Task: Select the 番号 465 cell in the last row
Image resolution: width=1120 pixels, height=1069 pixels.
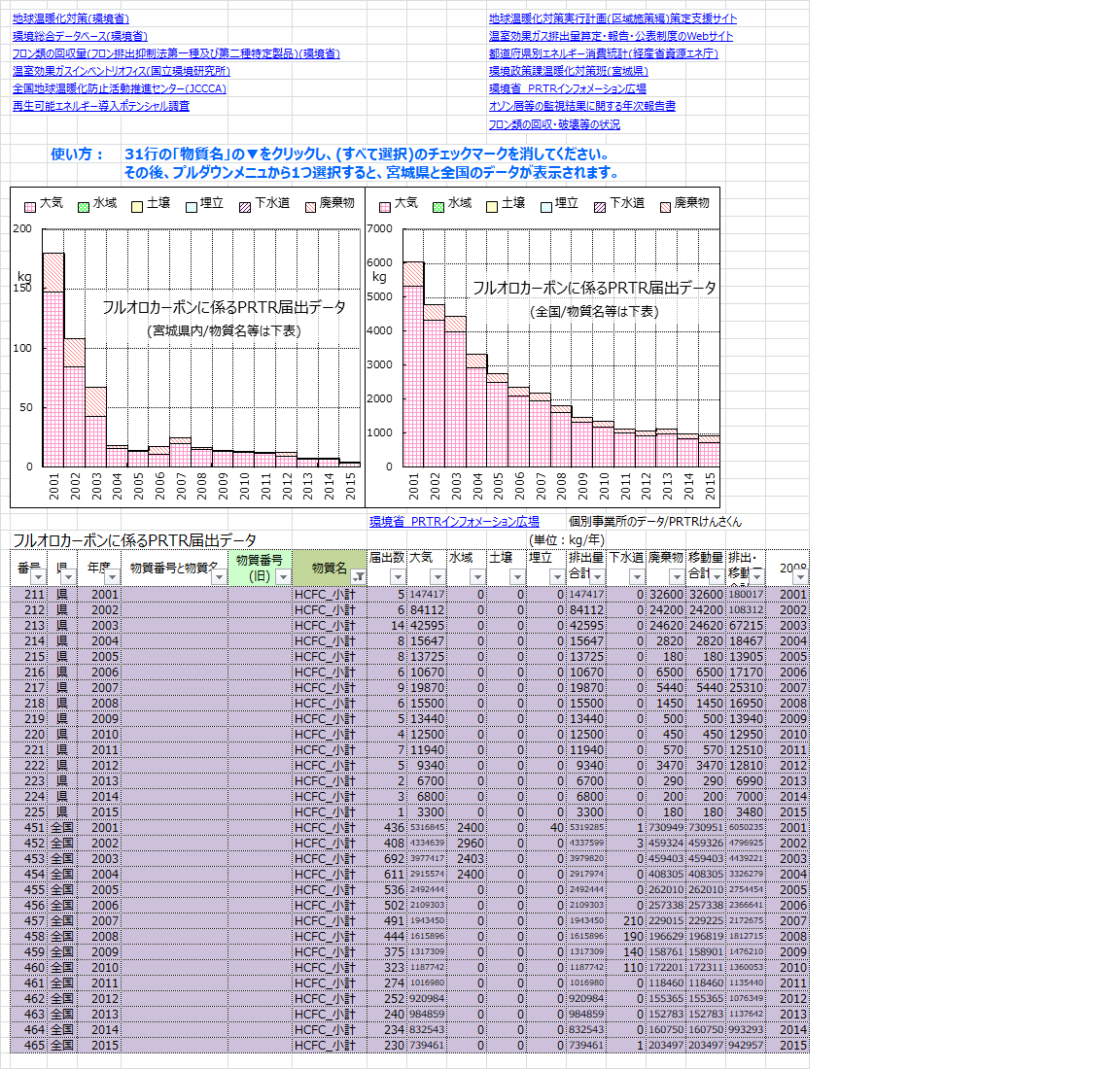Action: point(28,1046)
